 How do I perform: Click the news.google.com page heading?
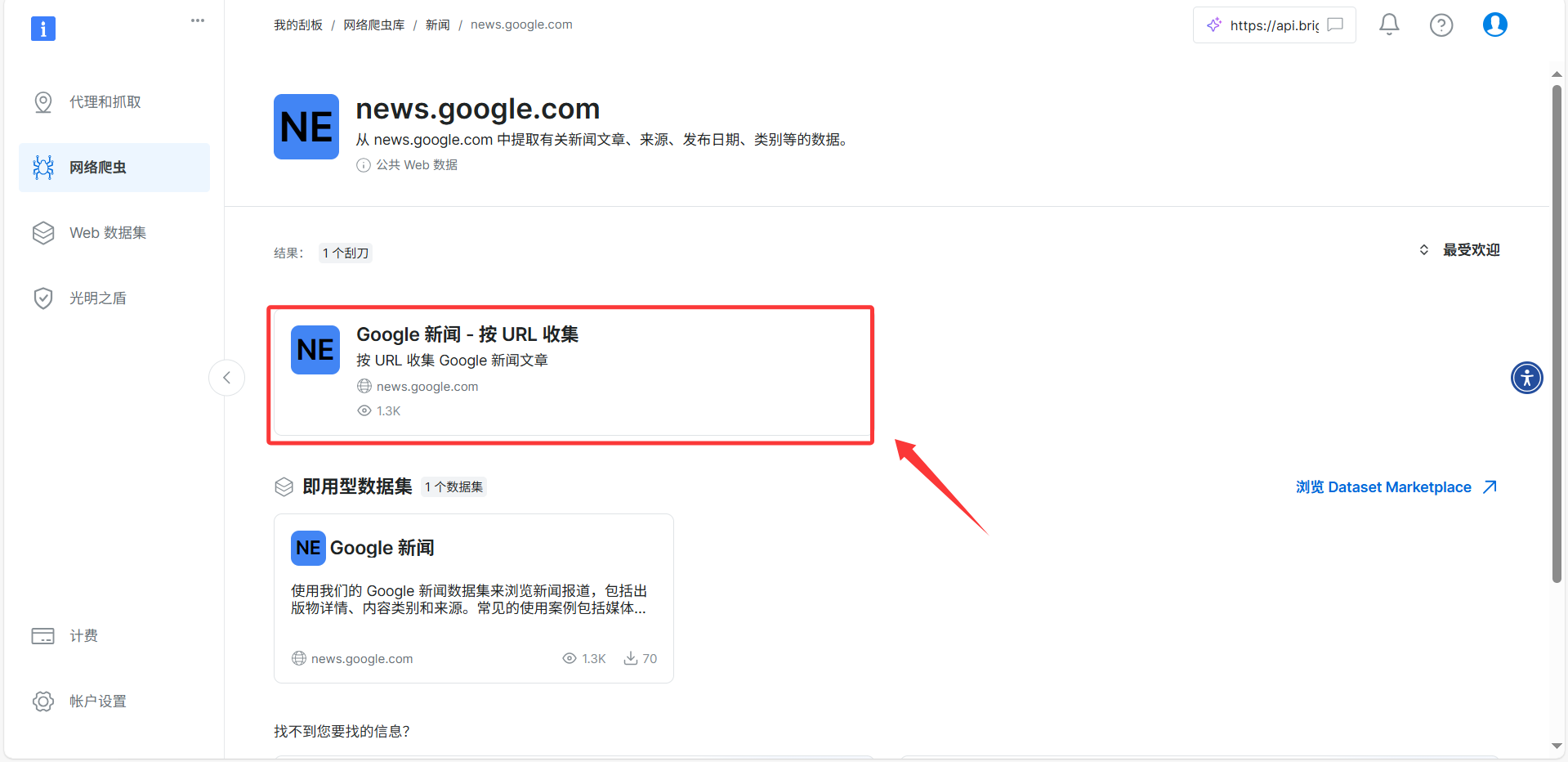click(478, 109)
